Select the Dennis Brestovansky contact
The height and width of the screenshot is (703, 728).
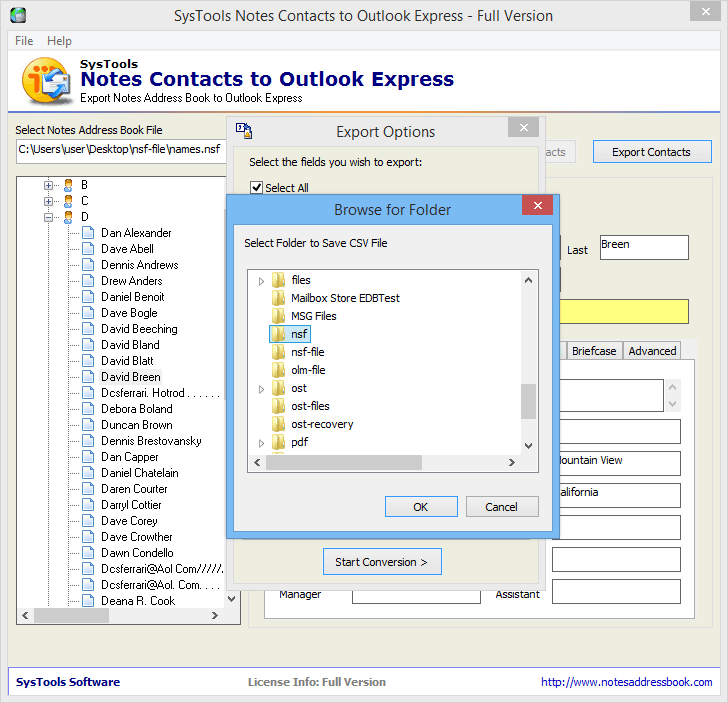[x=151, y=441]
